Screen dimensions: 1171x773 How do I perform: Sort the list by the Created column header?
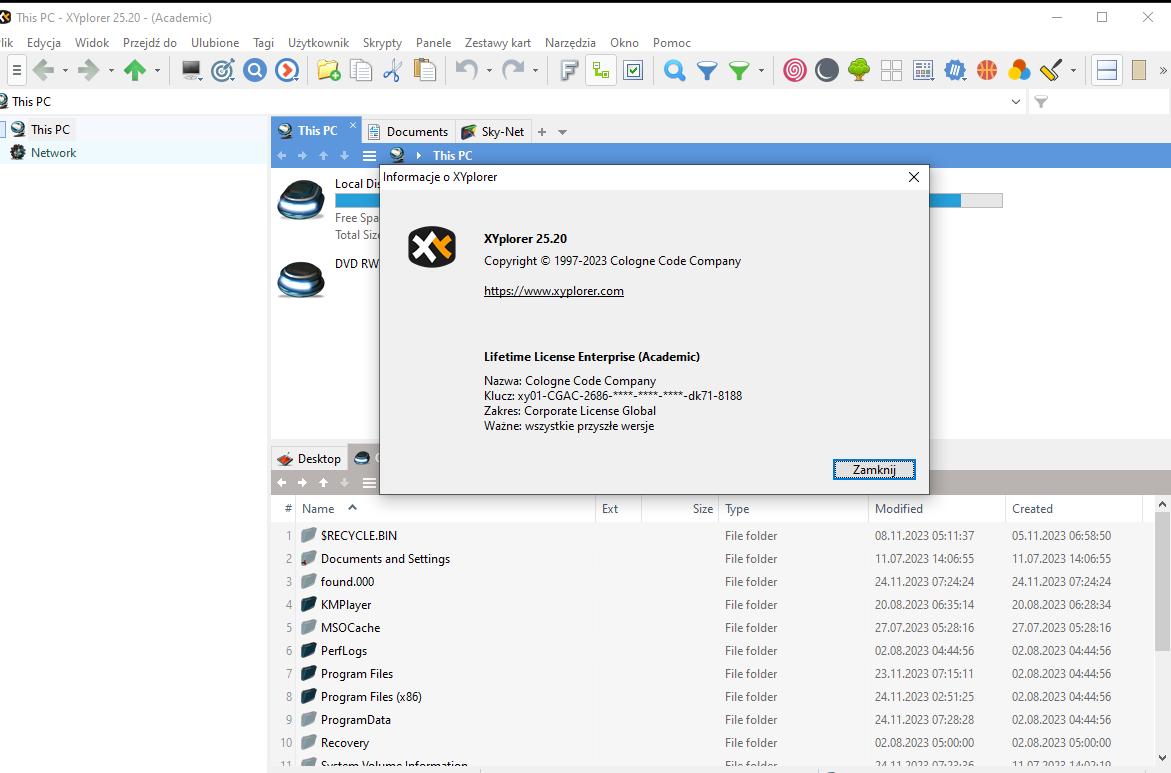(1074, 509)
